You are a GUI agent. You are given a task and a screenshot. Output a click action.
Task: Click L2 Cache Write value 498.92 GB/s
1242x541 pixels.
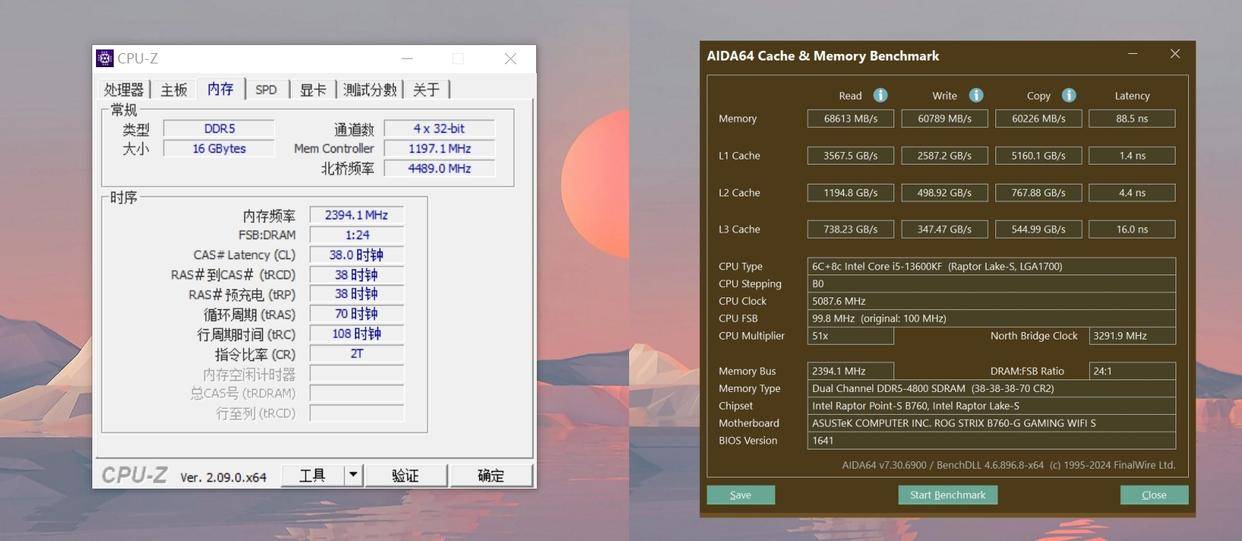click(945, 192)
